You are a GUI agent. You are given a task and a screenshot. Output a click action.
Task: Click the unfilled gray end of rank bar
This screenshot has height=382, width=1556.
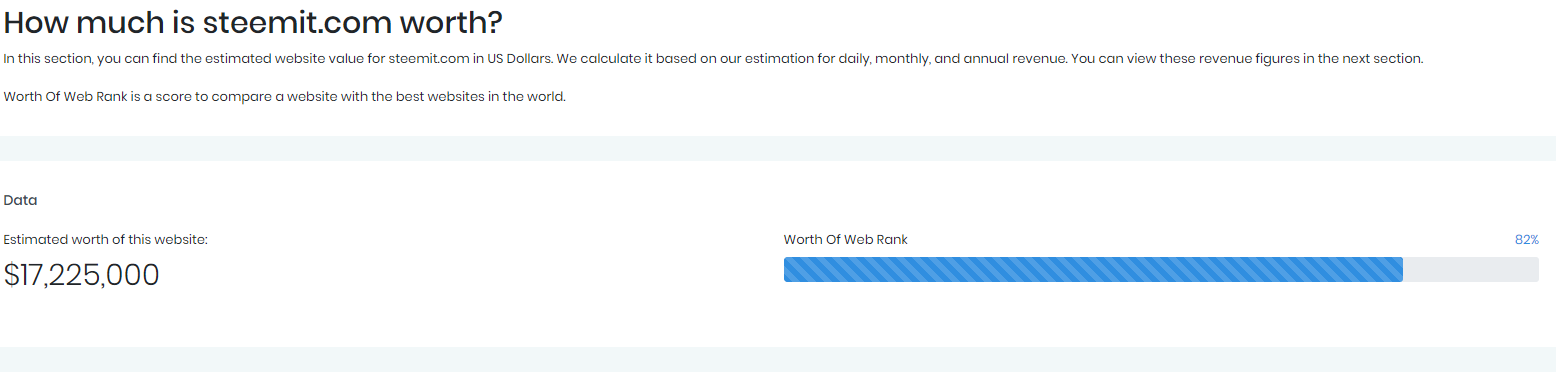coord(1471,269)
